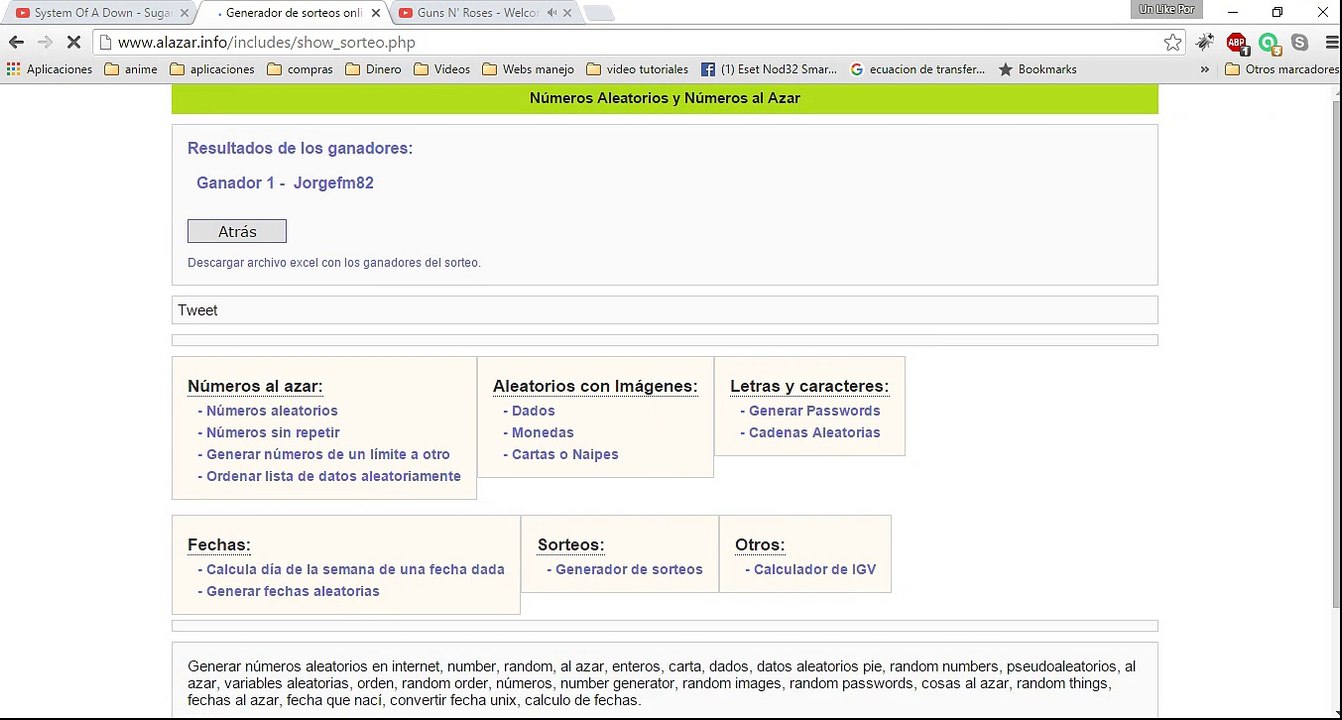The height and width of the screenshot is (720, 1342).
Task: Click the browser forward arrow
Action: tap(45, 42)
